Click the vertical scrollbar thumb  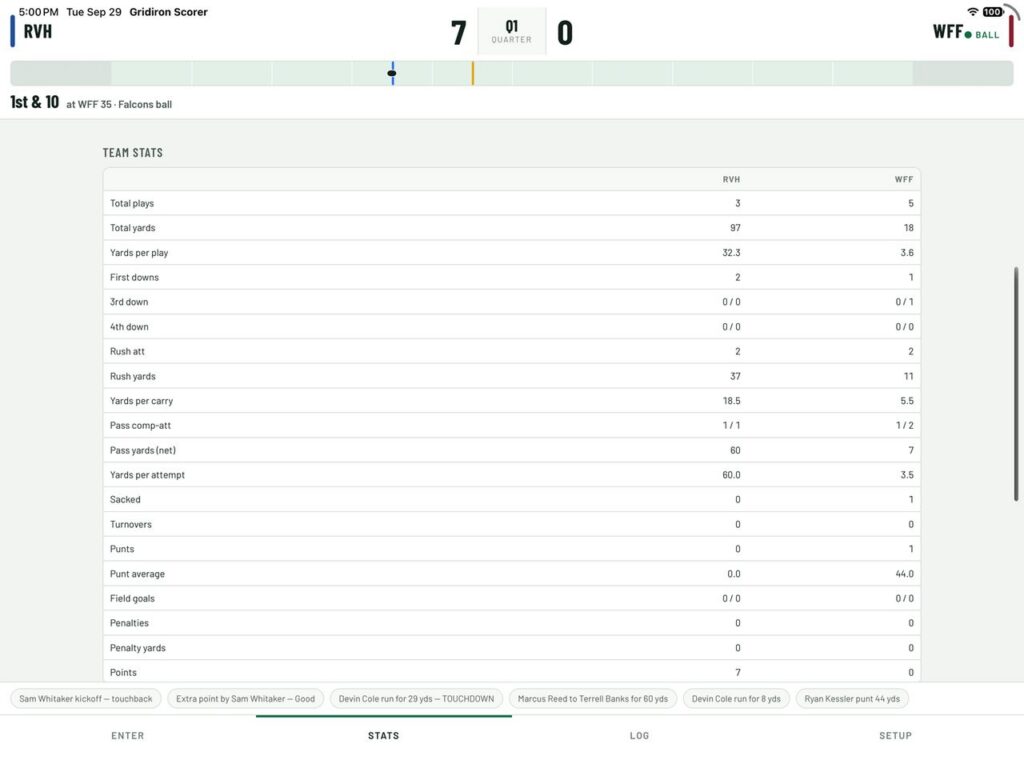(1016, 384)
